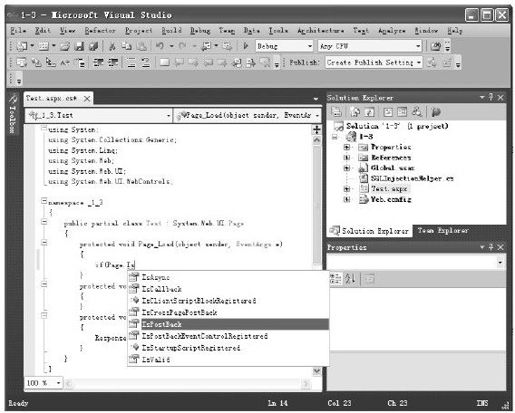Open the Architecture menu

(x=321, y=31)
